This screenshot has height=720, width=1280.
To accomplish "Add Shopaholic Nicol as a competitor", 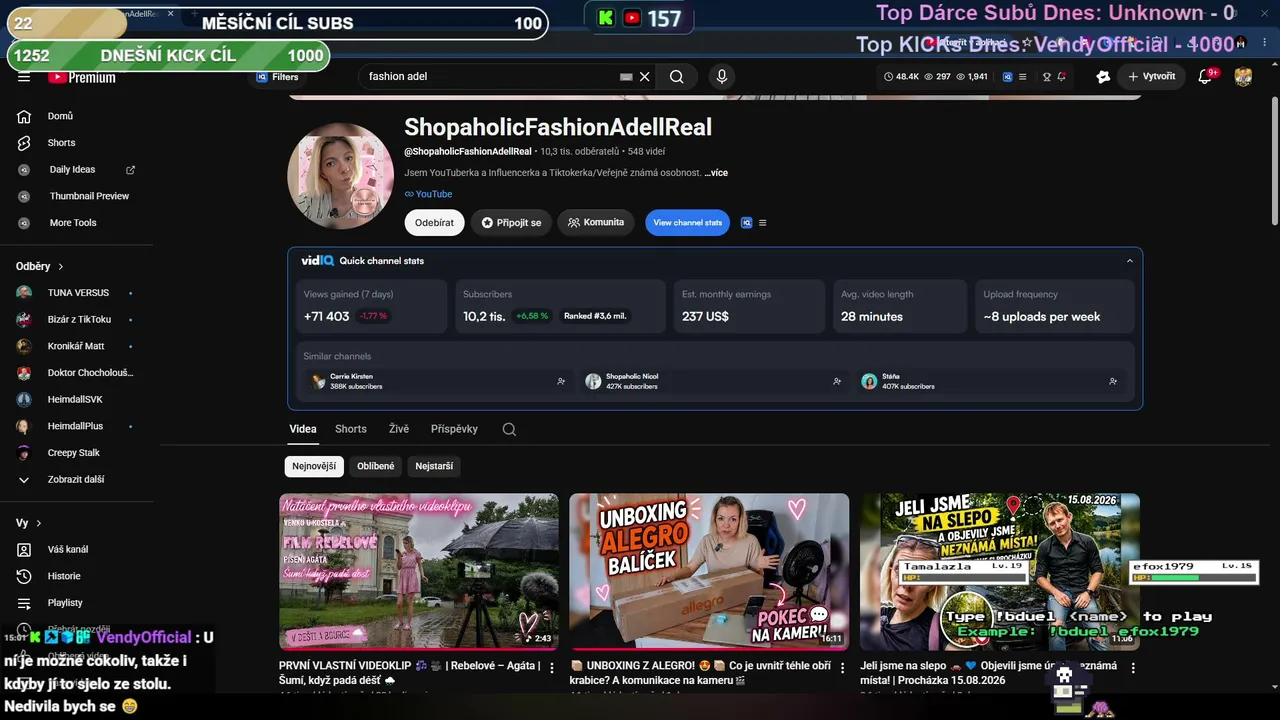I will click(x=837, y=381).
